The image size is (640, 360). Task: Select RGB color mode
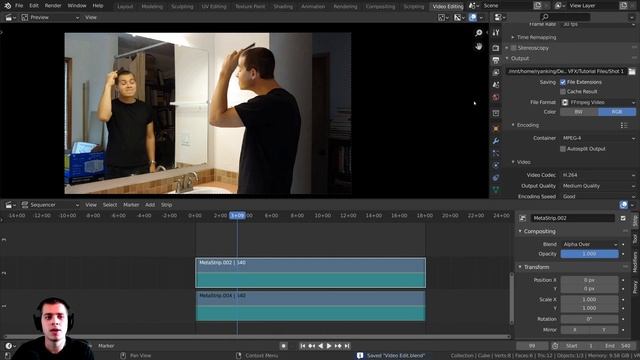pos(617,112)
